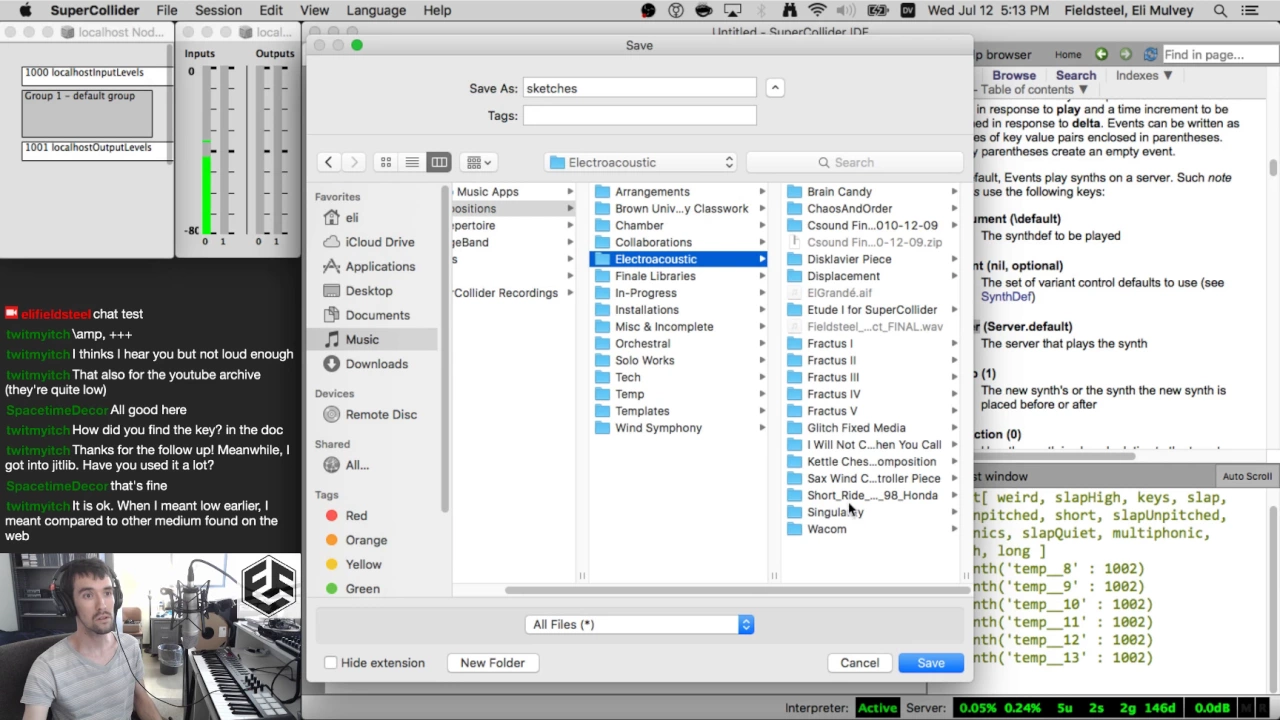Open the Electroacoustic location popup
The image size is (1280, 720).
coord(641,162)
